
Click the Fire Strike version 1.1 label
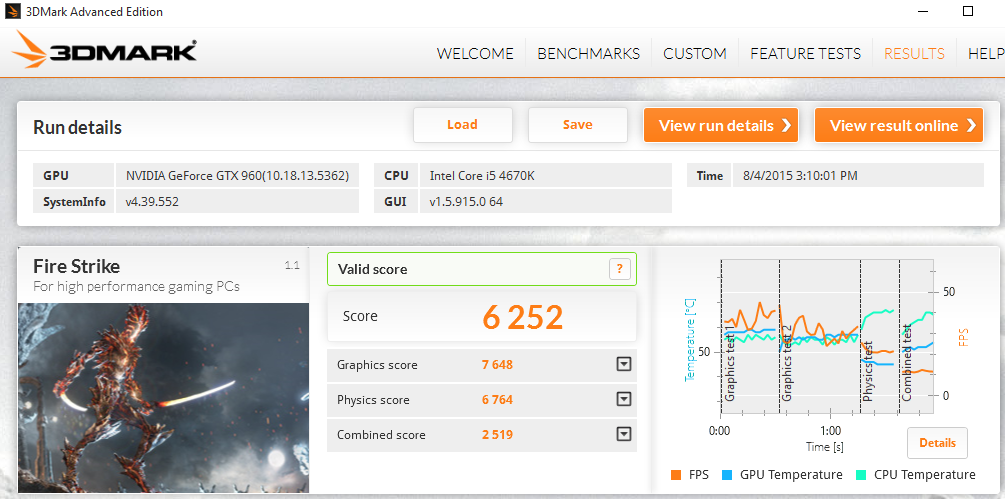coord(292,265)
